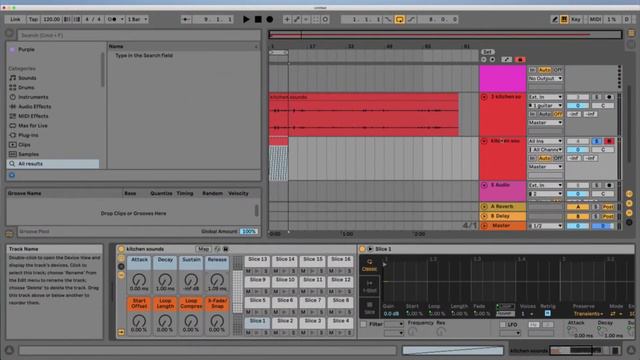Viewport: 640px width, 360px height.
Task: Set kitchen sounds track monitor to Off
Action: click(x=558, y=114)
